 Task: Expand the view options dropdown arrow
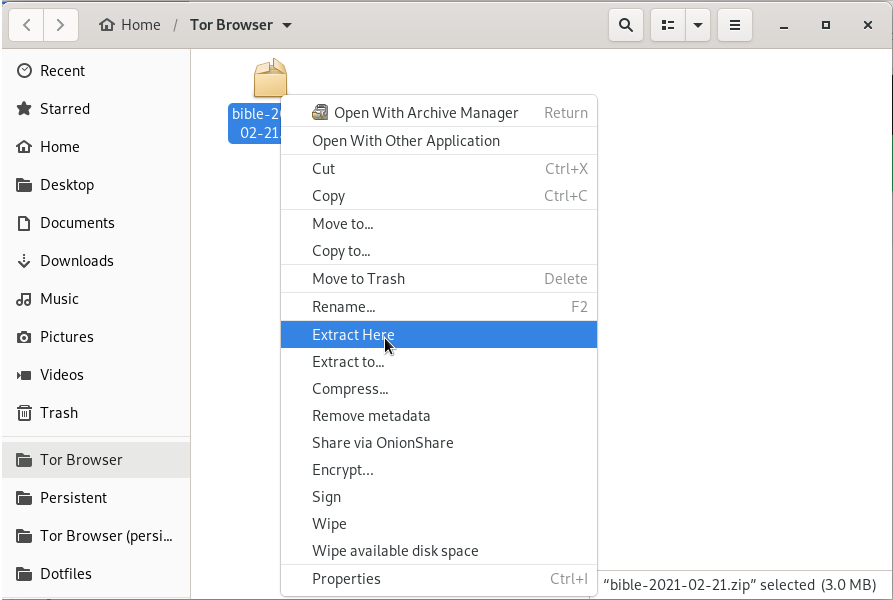tap(698, 25)
